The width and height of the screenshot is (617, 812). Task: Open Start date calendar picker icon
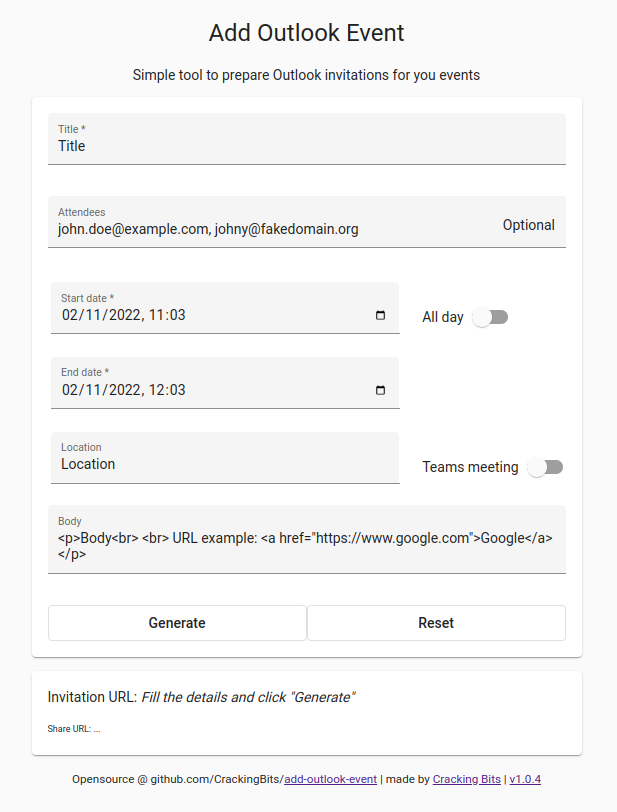point(380,315)
